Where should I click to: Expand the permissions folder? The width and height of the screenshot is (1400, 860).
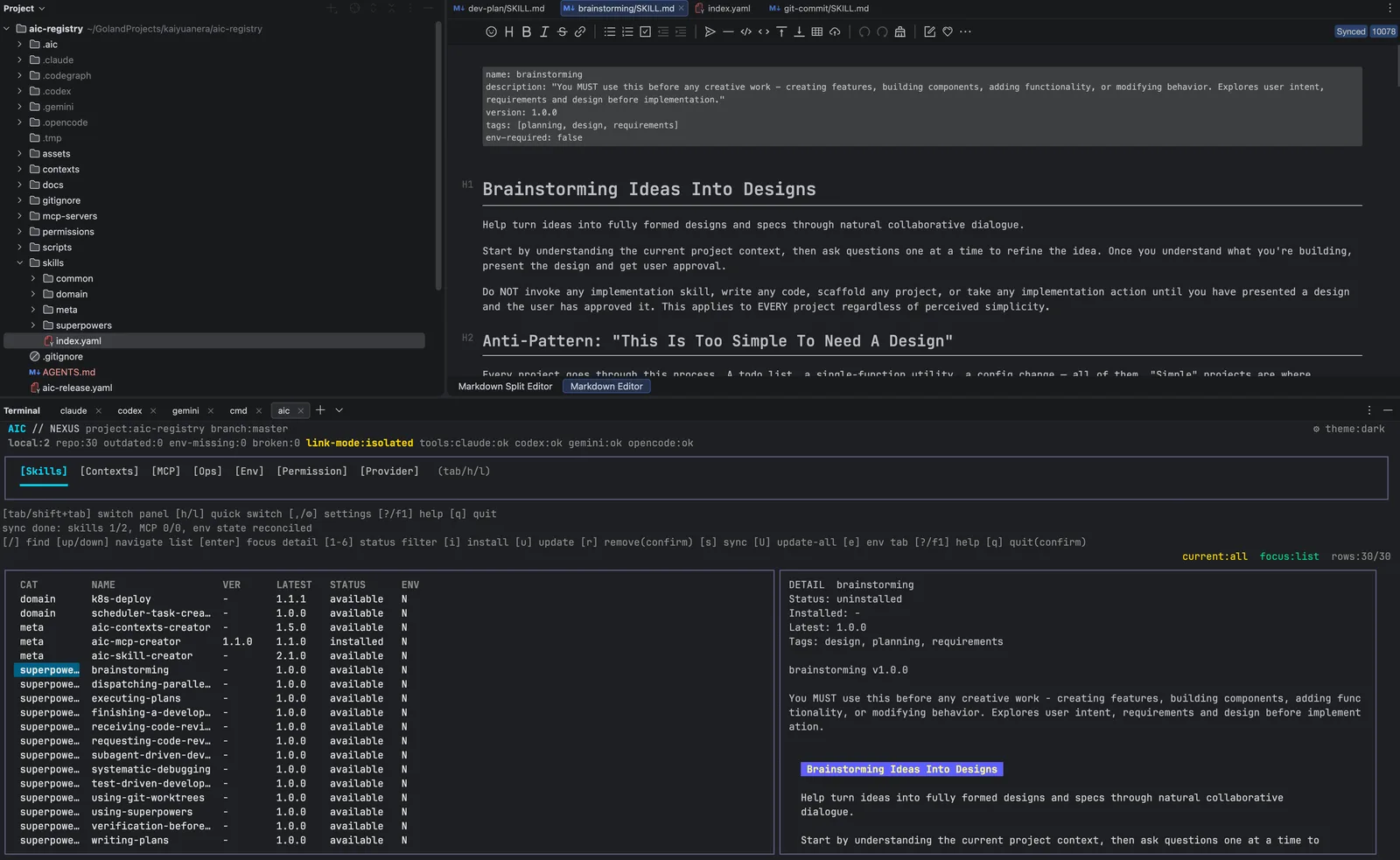pyautogui.click(x=20, y=232)
